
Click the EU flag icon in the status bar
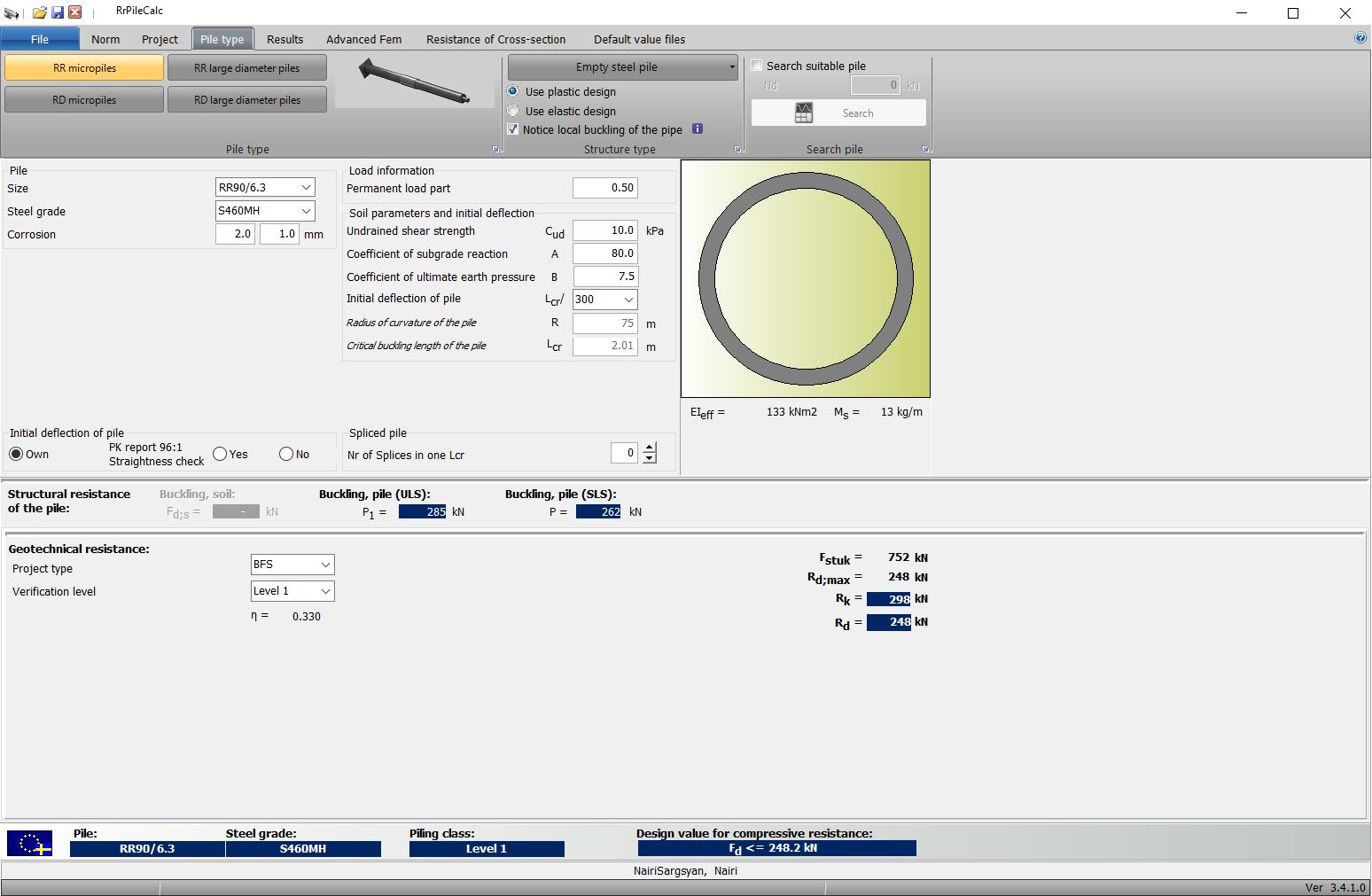[29, 843]
